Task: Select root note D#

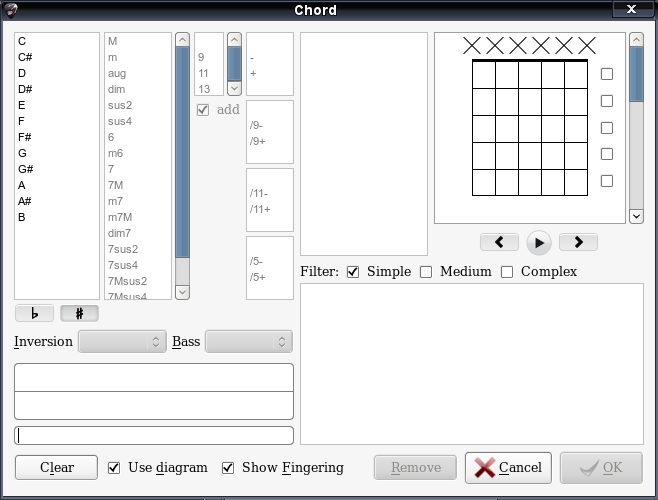Action: tap(57, 89)
